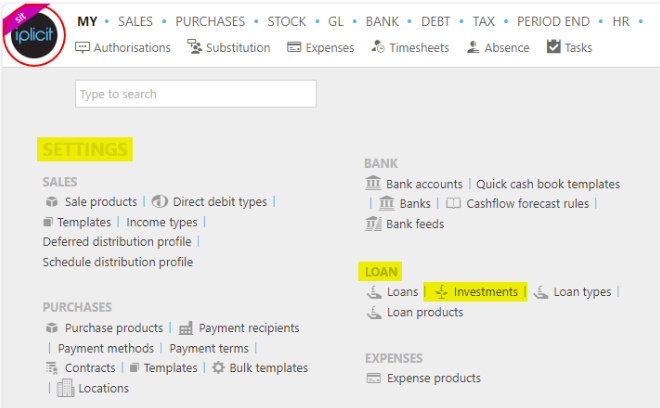Switch to the PERIOD END menu
The height and width of the screenshot is (408, 660).
pos(553,21)
